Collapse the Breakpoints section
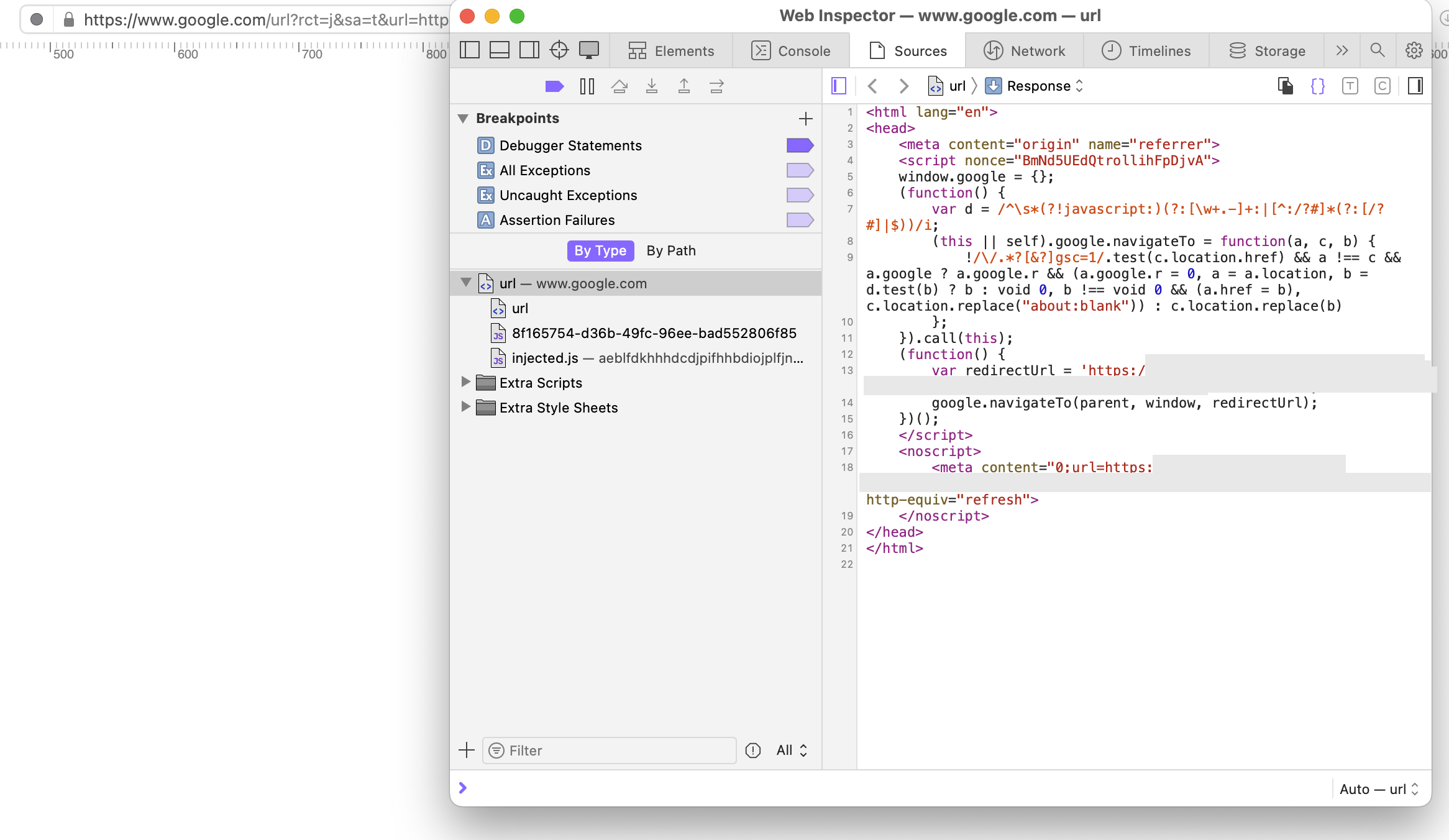Image resolution: width=1449 pixels, height=840 pixels. click(463, 118)
